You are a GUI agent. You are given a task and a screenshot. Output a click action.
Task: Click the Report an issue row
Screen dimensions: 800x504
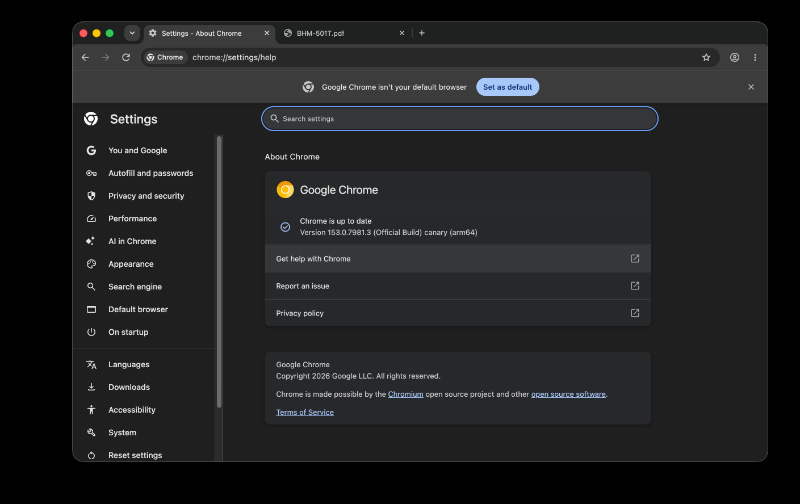click(x=458, y=286)
